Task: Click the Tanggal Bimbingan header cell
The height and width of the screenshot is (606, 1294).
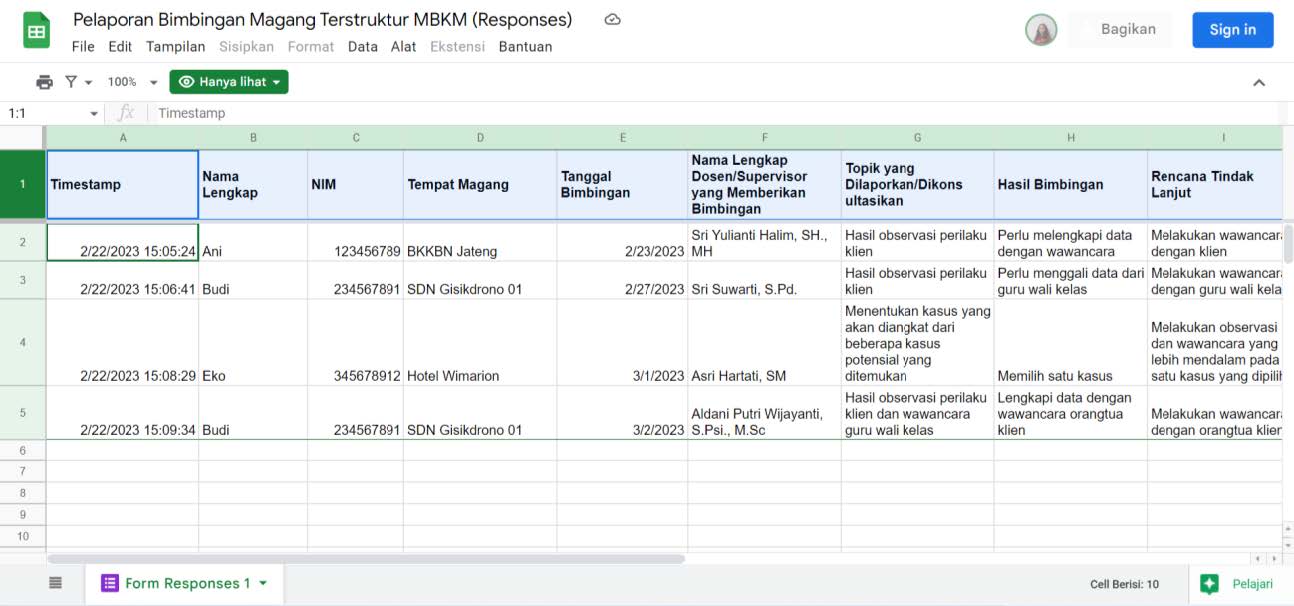Action: [x=622, y=184]
